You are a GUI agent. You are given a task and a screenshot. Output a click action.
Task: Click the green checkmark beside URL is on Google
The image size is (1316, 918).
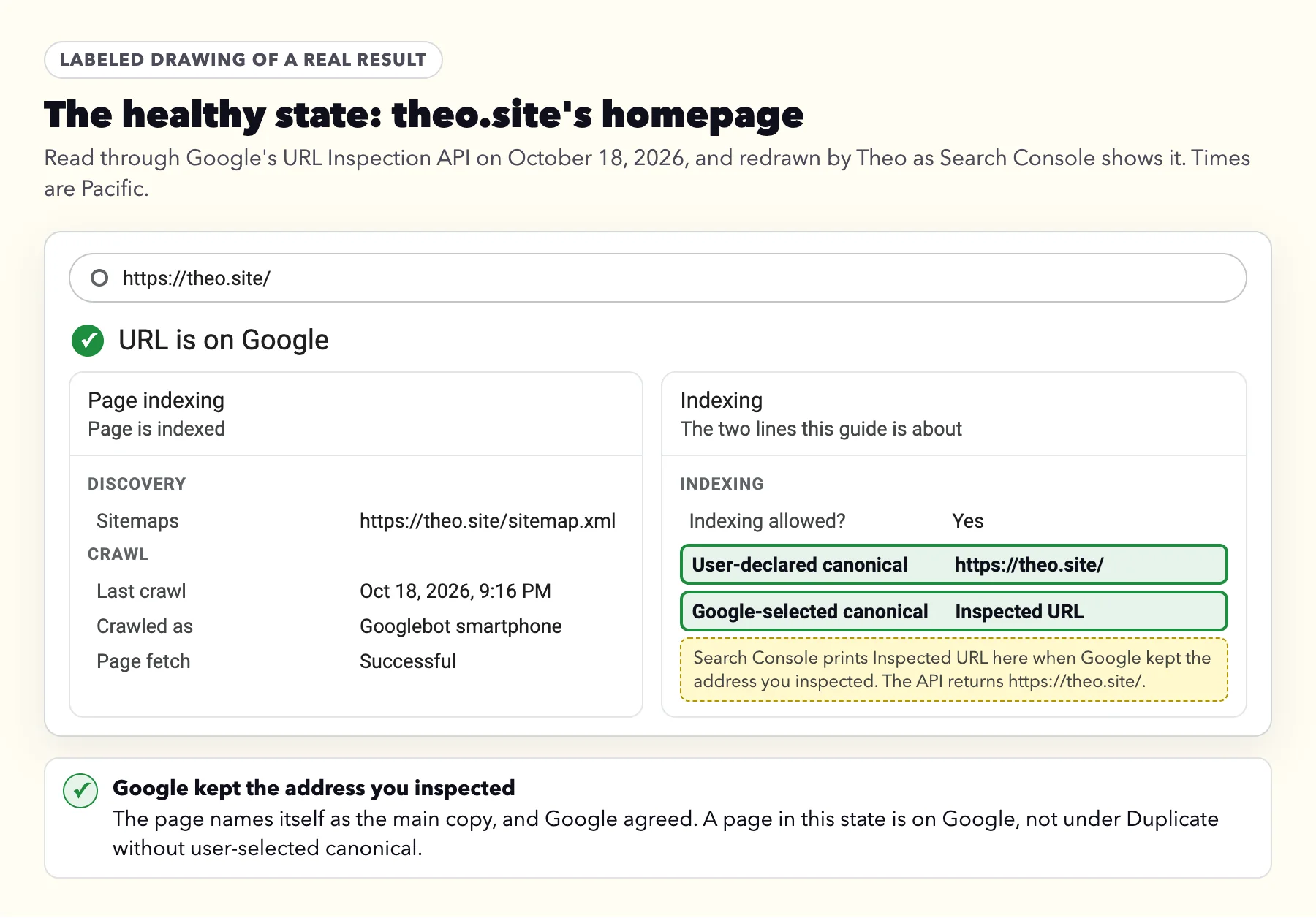click(x=88, y=341)
